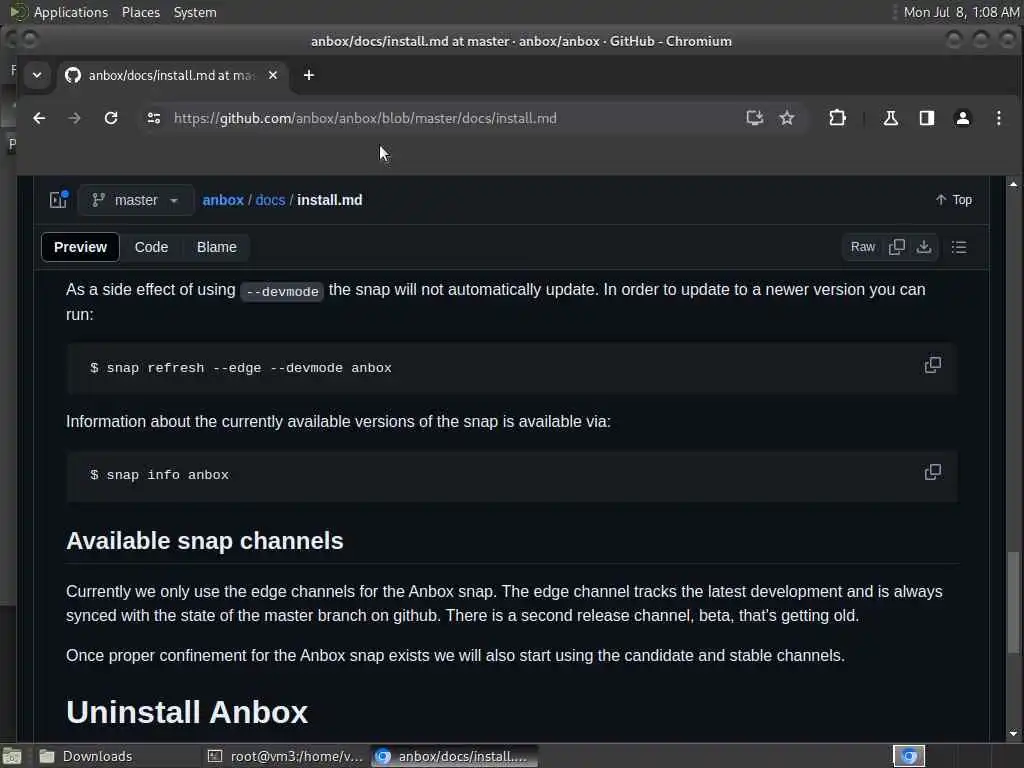The height and width of the screenshot is (768, 1024).
Task: Click the Available snap channels heading
Action: [204, 541]
